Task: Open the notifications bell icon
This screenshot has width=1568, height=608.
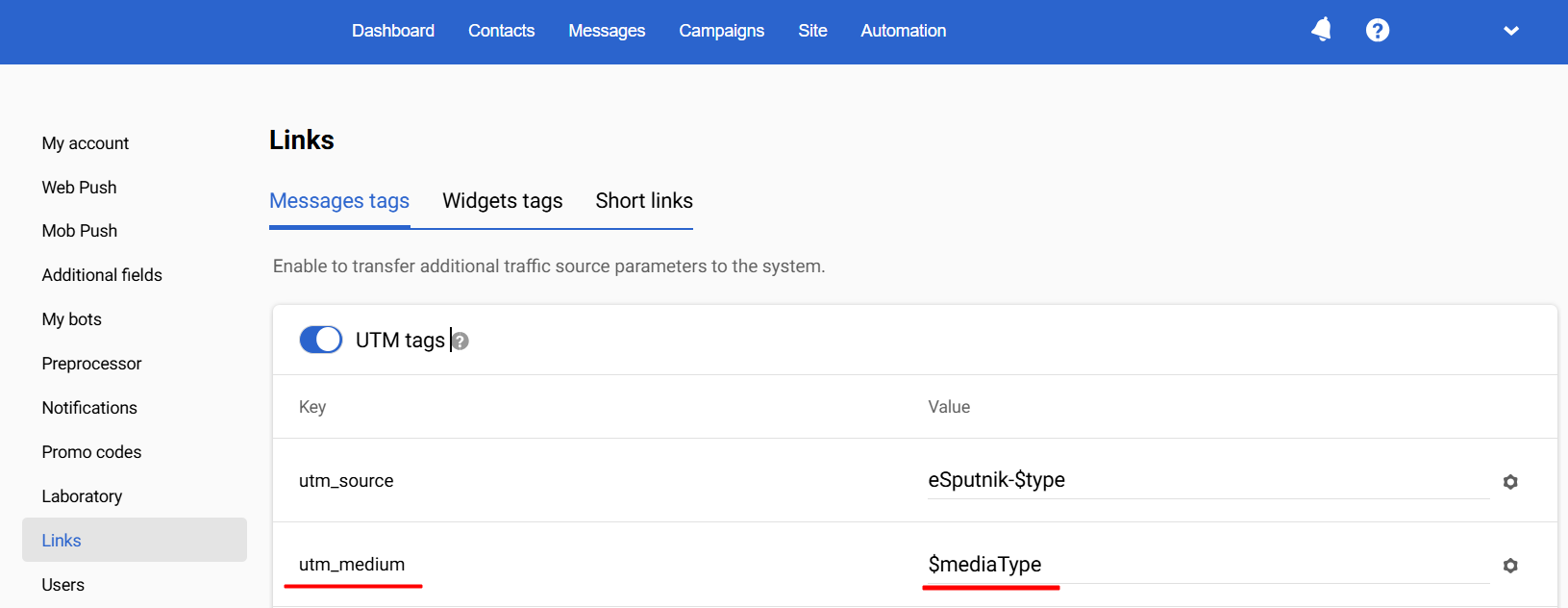Action: click(1322, 30)
